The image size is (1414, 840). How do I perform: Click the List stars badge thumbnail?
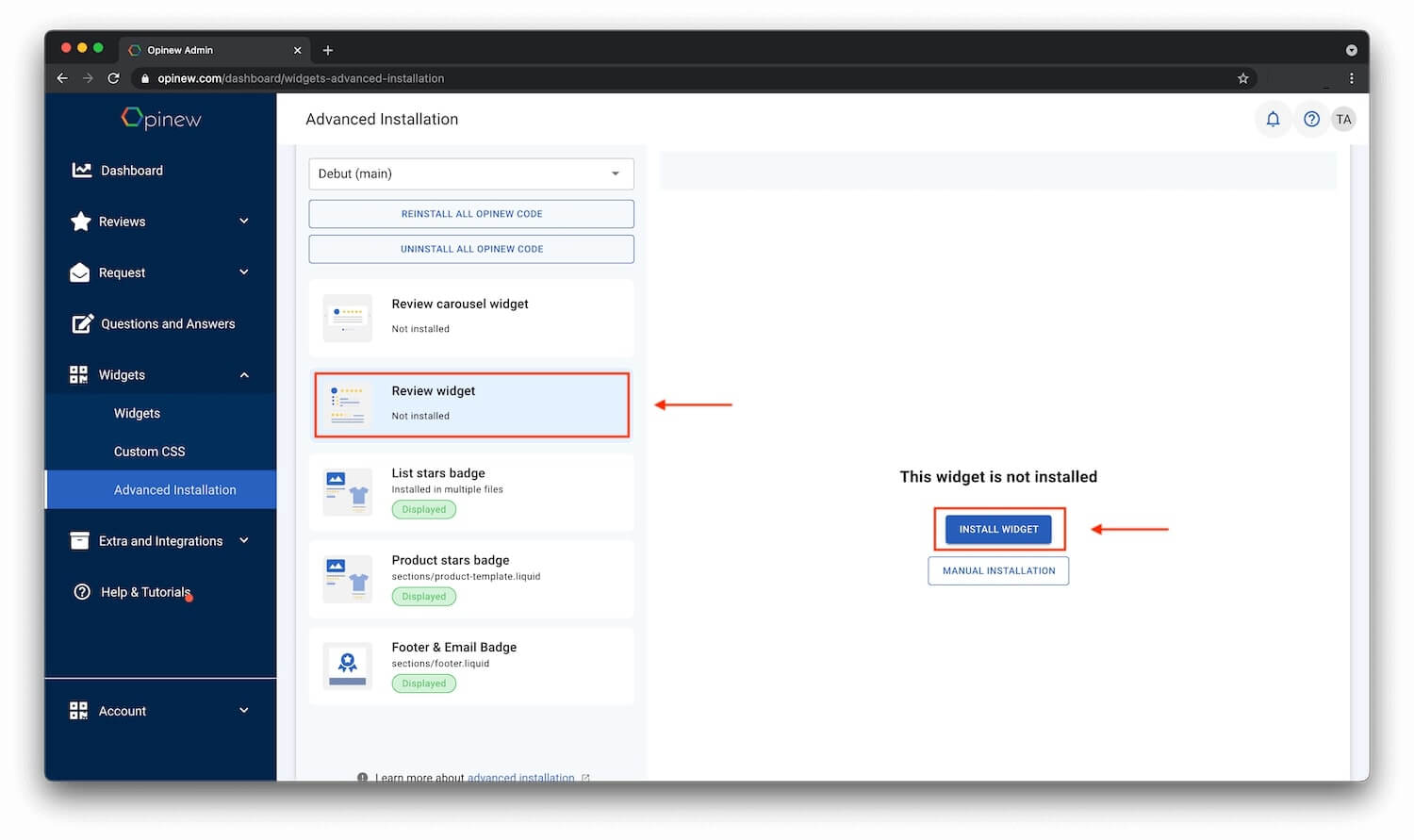tap(347, 492)
